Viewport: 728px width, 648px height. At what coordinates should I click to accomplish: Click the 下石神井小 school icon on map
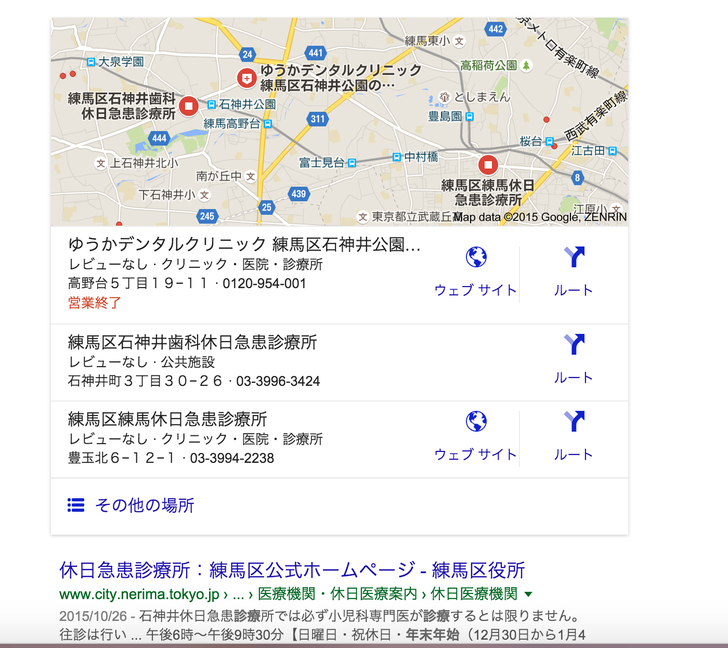tap(204, 195)
